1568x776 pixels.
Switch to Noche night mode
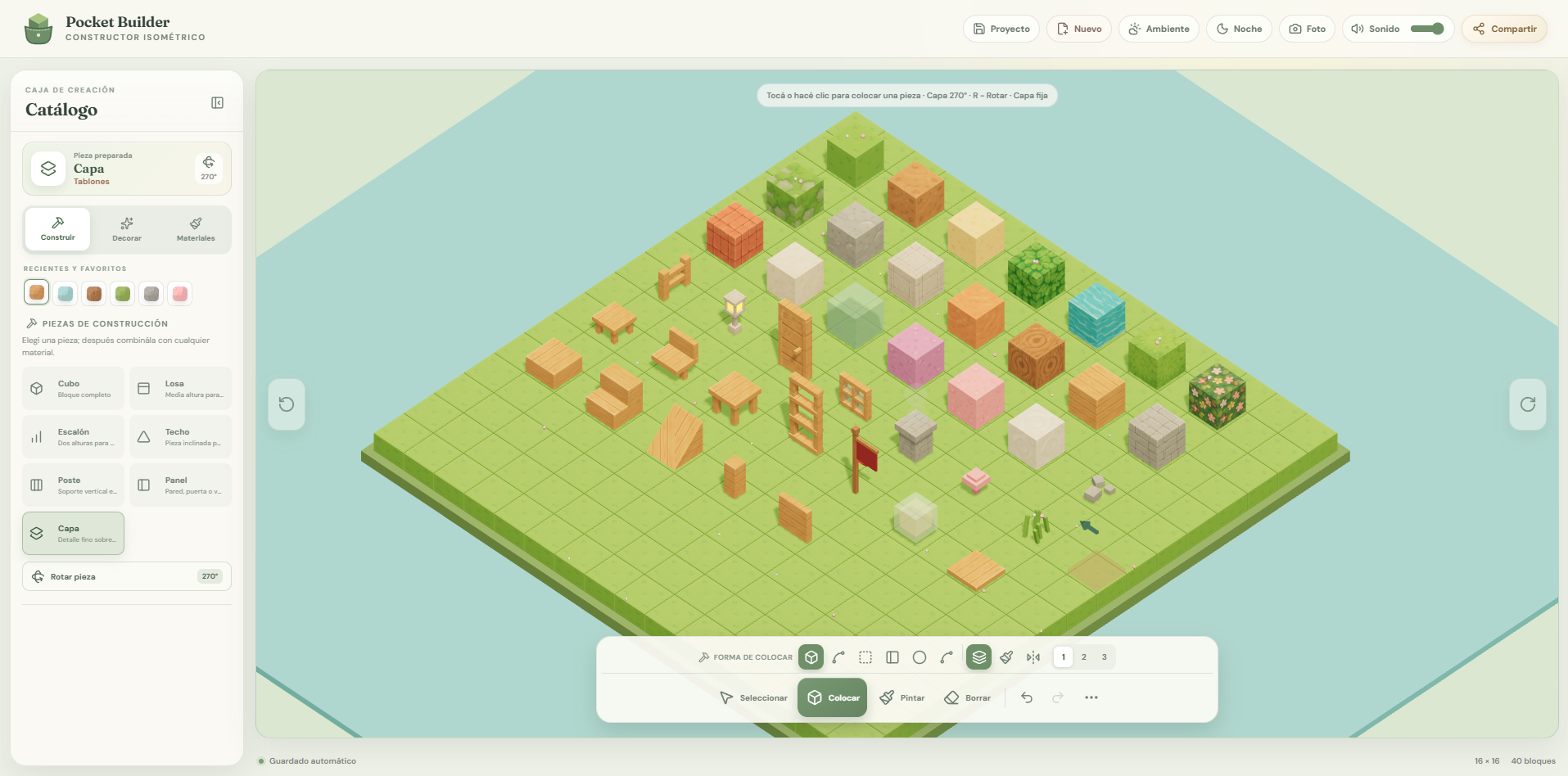click(1240, 29)
